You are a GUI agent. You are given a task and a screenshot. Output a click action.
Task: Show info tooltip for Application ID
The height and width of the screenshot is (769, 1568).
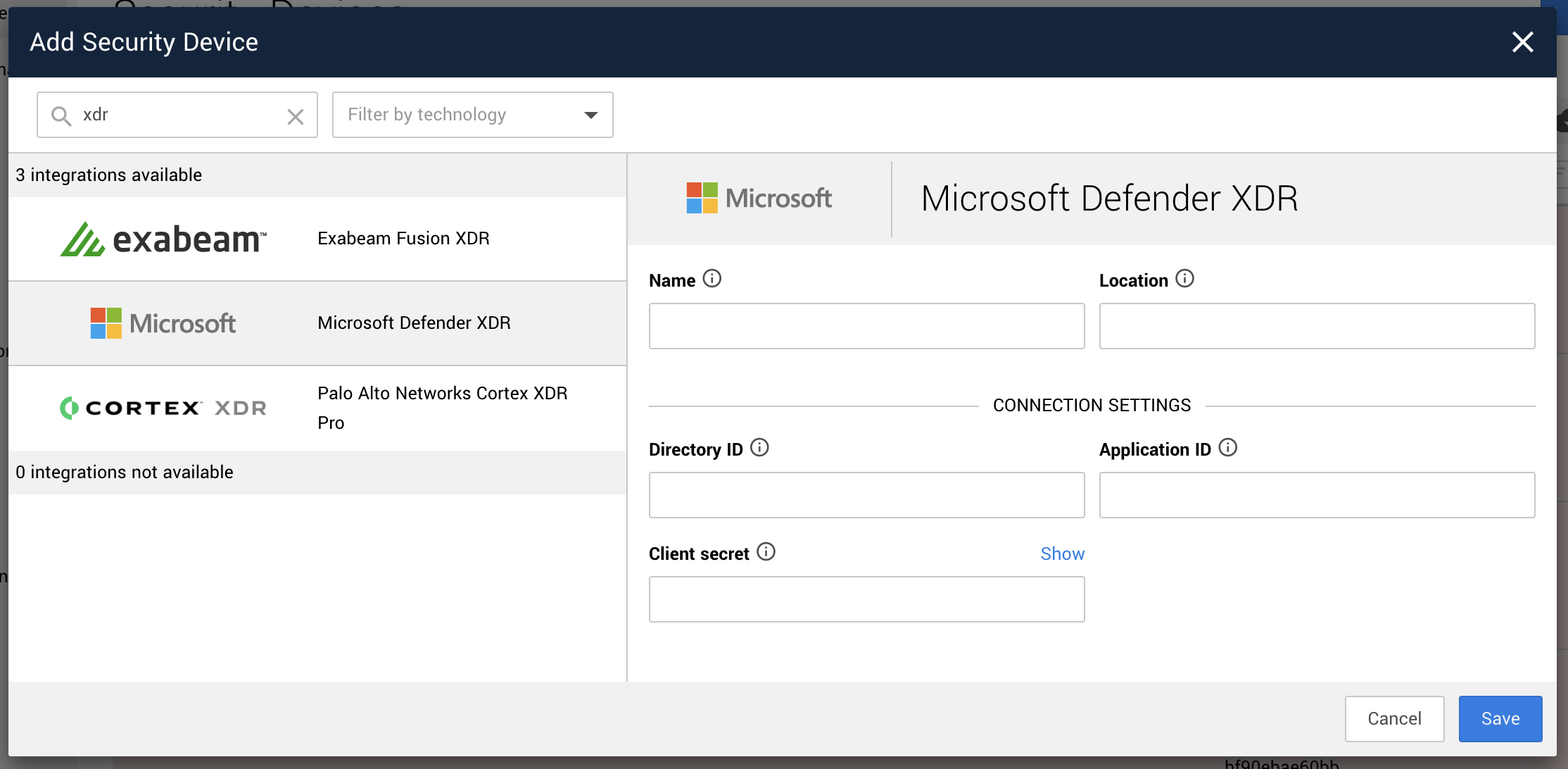1228,448
